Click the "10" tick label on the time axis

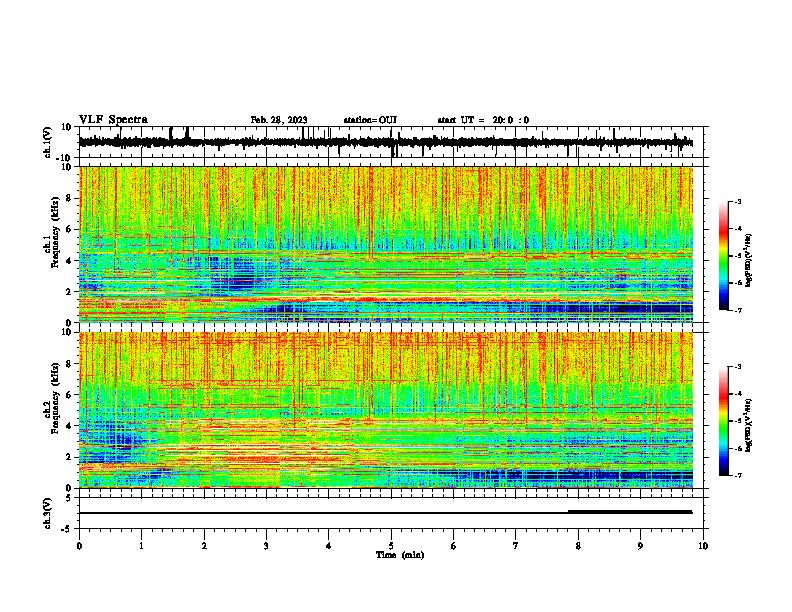coord(703,546)
